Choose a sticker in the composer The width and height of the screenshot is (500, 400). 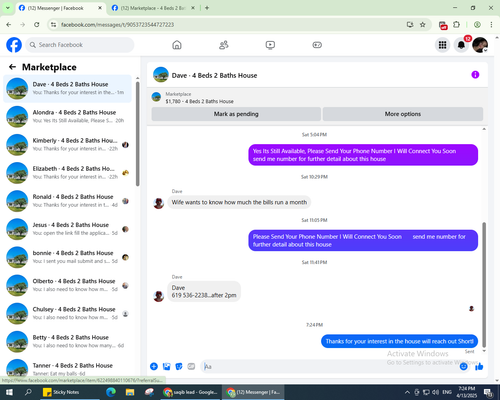tap(179, 367)
